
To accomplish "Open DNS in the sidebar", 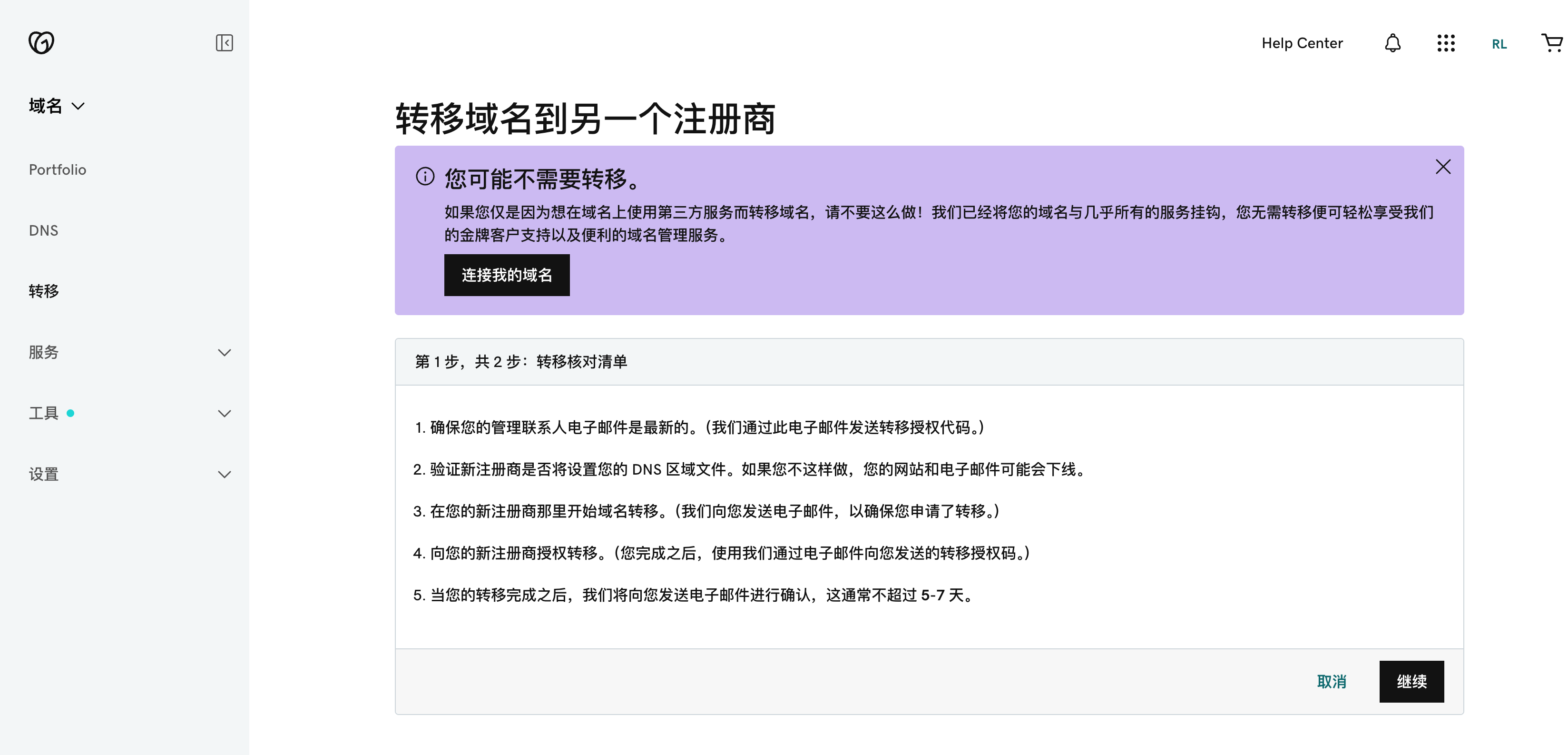I will [44, 231].
